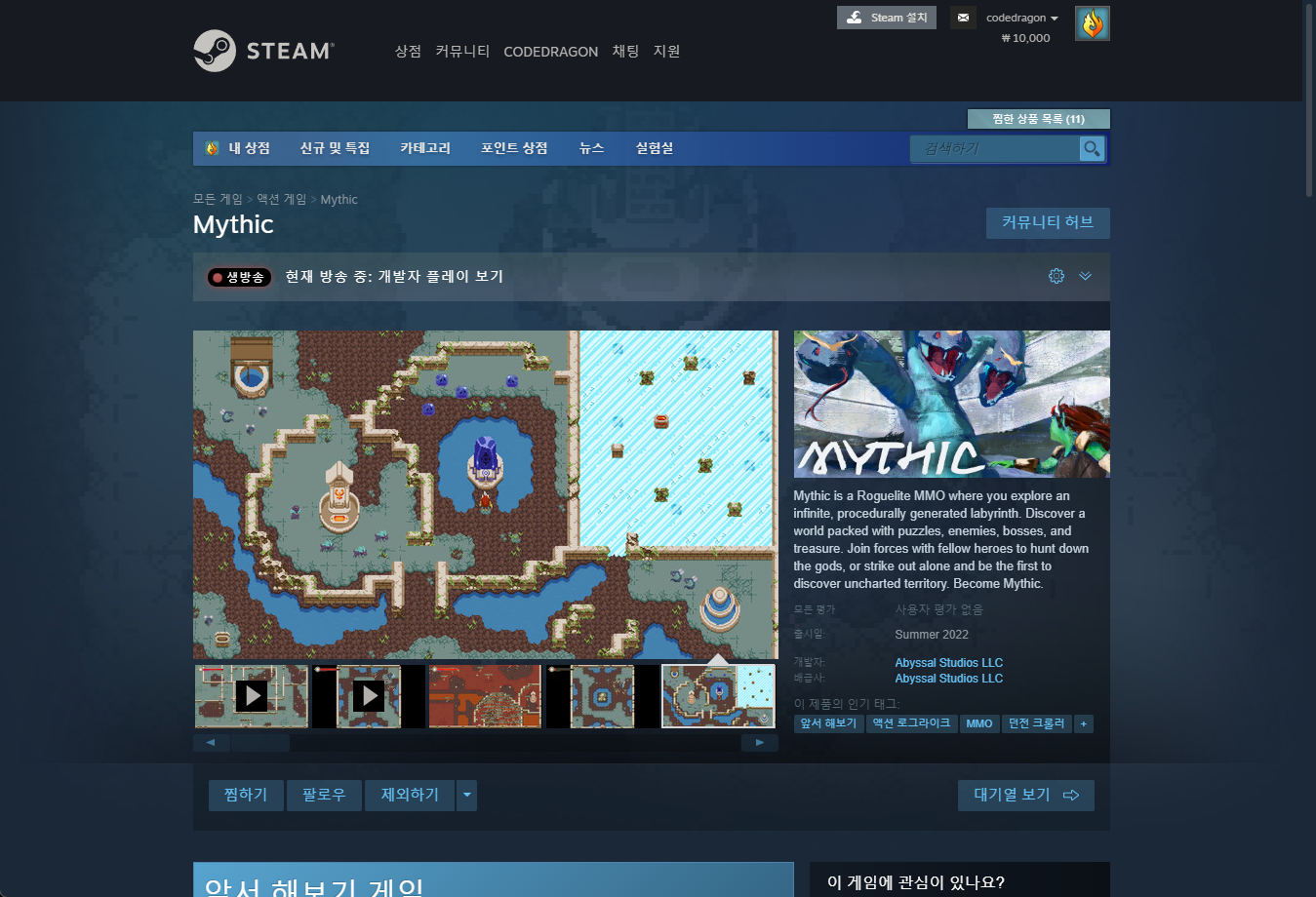Image resolution: width=1316 pixels, height=897 pixels.
Task: Open the '포인트 상점' tab
Action: pos(514,148)
